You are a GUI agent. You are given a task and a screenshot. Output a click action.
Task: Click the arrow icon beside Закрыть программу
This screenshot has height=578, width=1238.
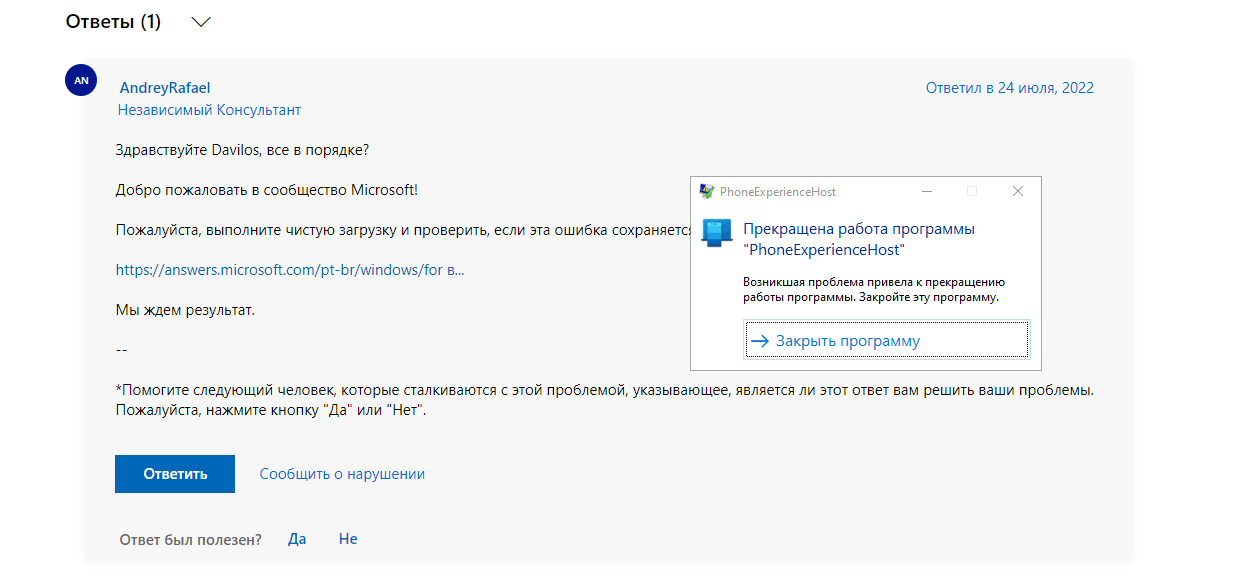(760, 341)
